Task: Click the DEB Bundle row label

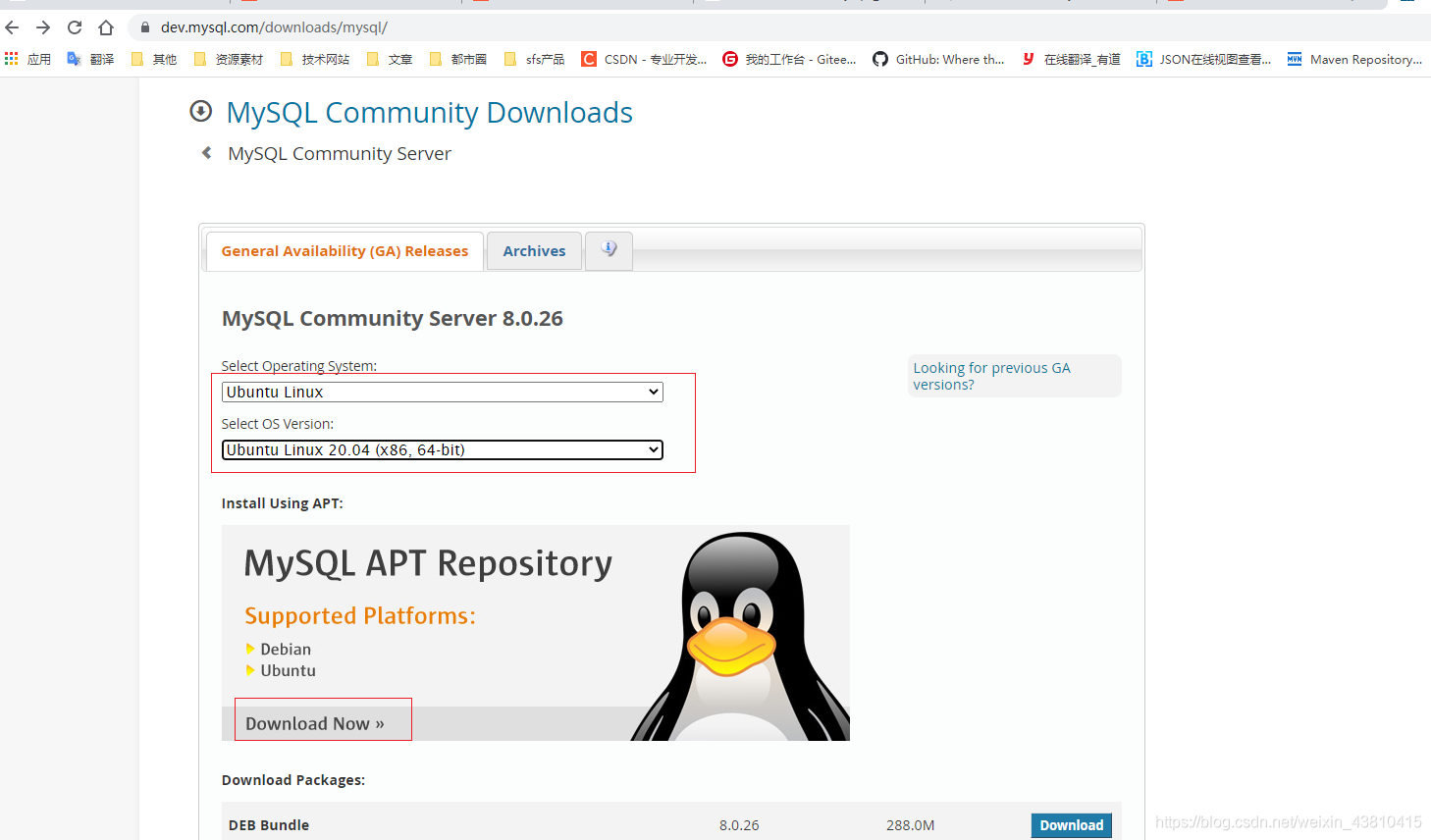Action: 269,825
